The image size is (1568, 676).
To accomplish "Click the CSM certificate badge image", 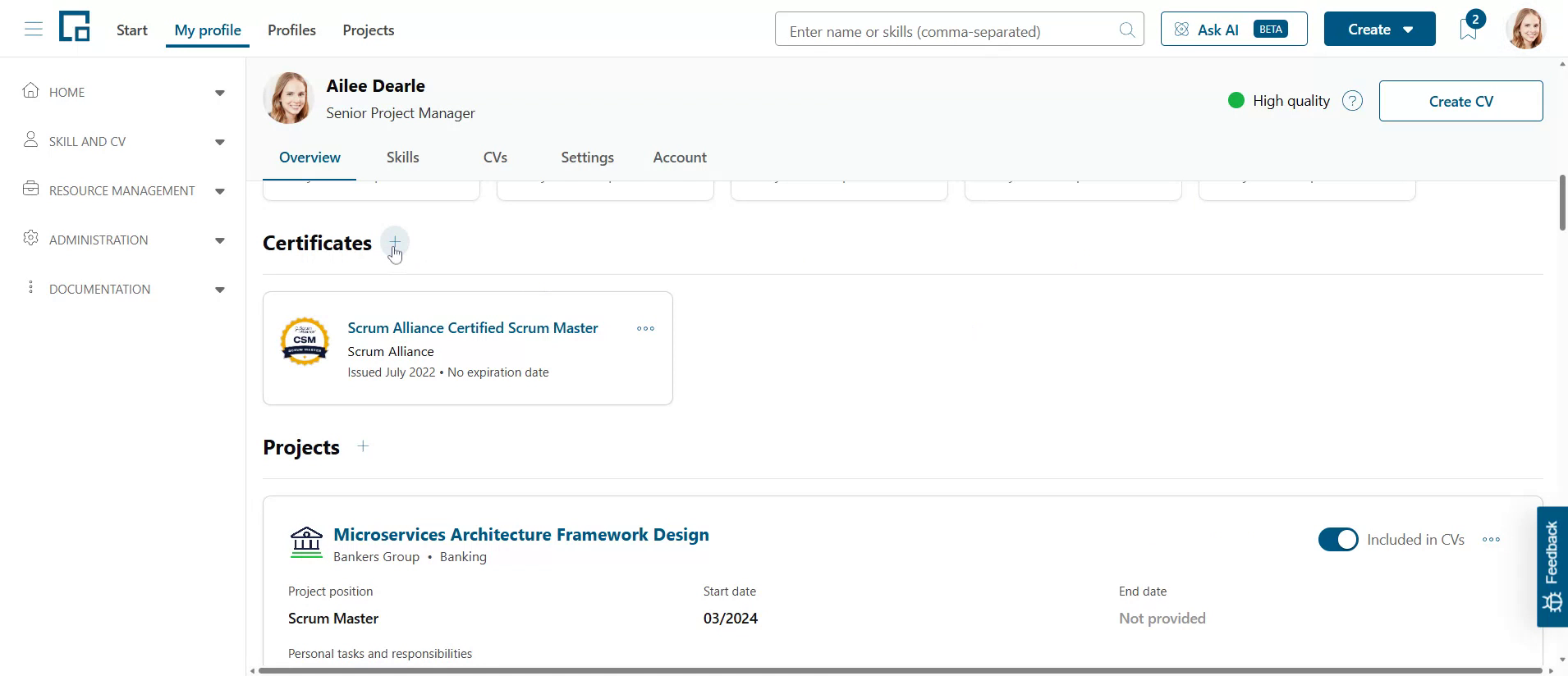I will (305, 340).
